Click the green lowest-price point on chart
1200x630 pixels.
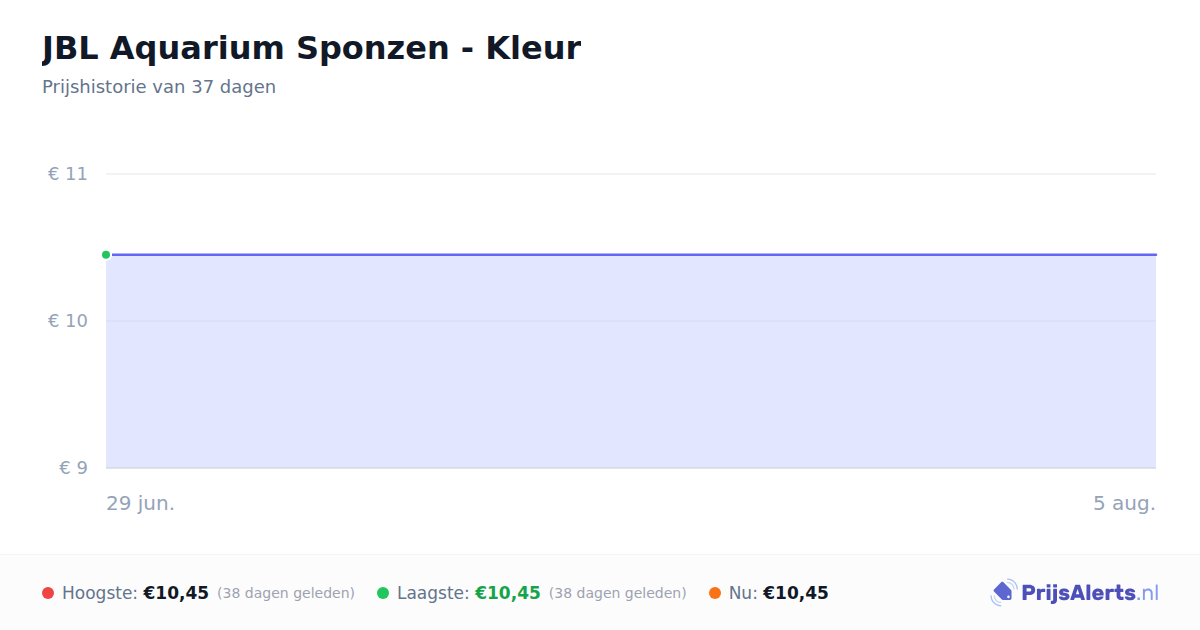(x=106, y=255)
